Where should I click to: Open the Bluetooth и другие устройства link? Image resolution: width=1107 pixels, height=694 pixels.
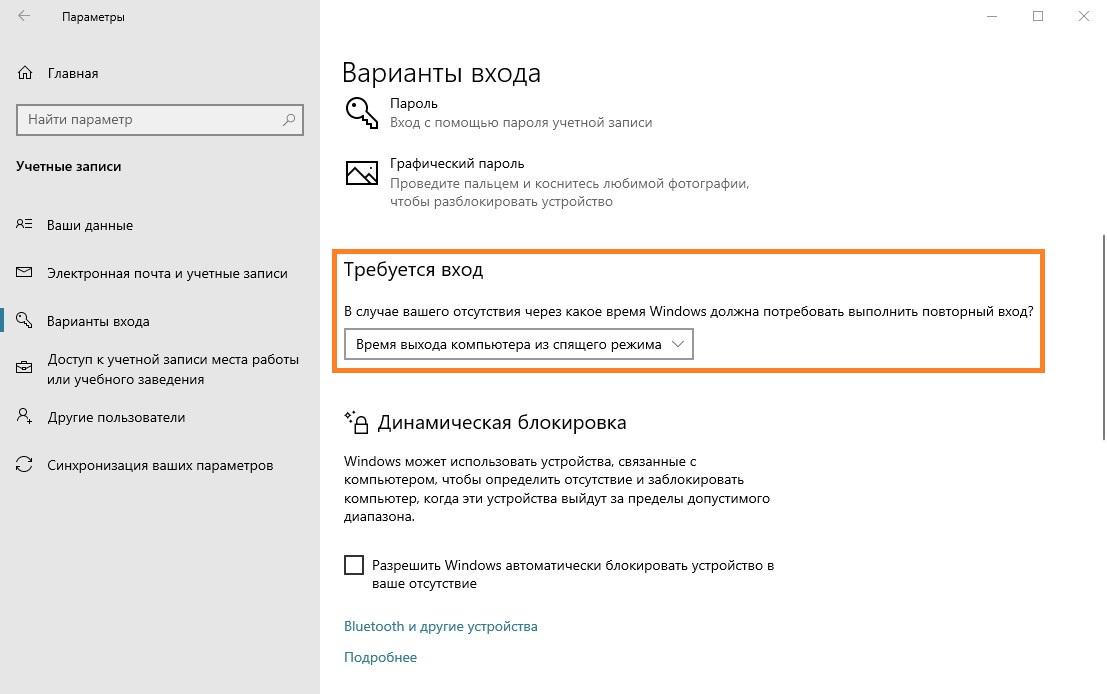[441, 626]
